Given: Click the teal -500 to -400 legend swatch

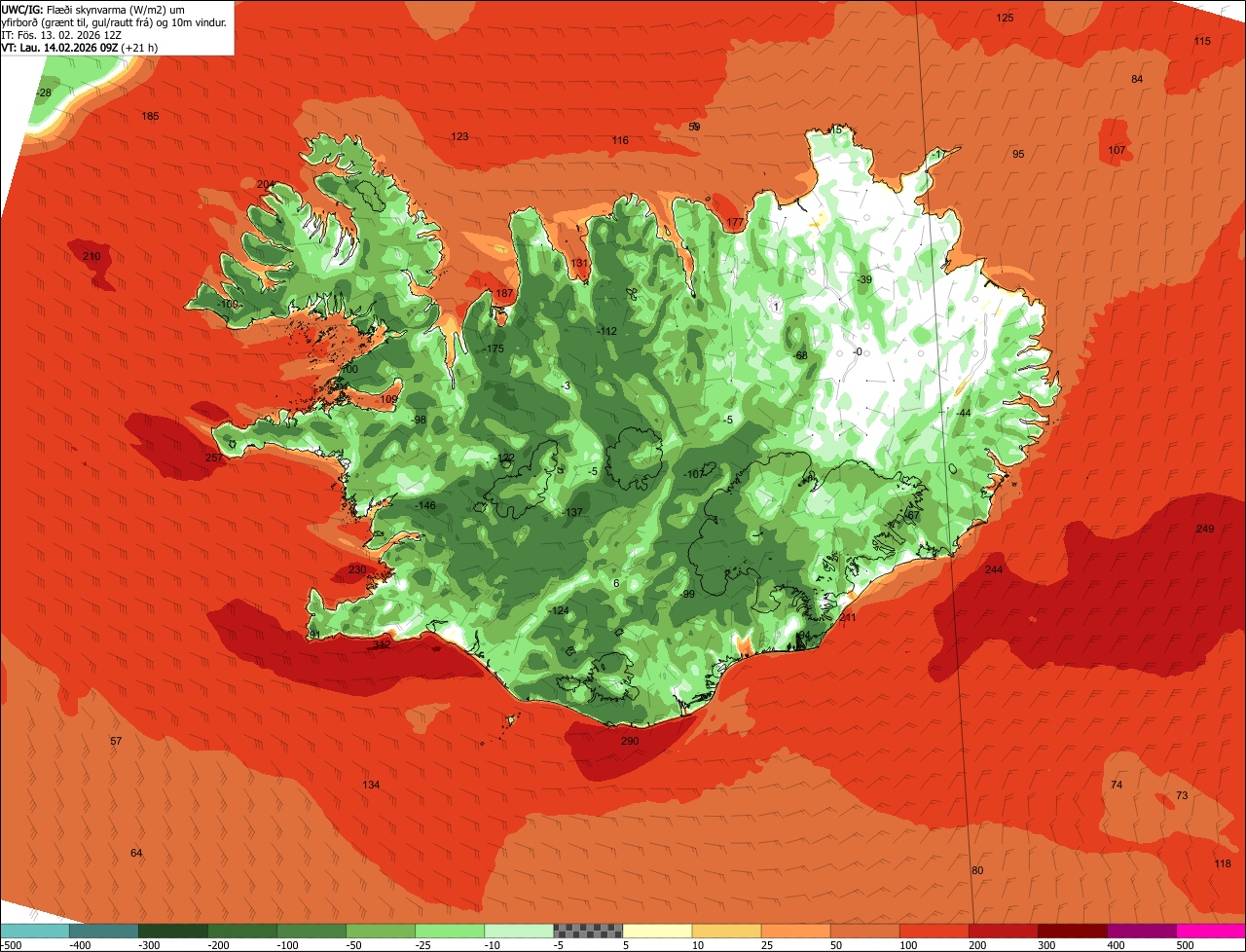Looking at the screenshot, I should [x=34, y=931].
